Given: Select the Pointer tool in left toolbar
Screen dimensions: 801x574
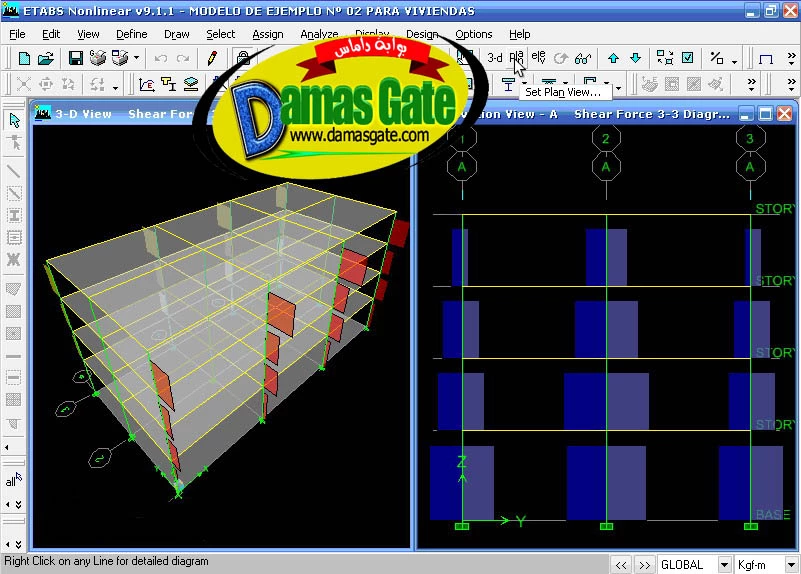Looking at the screenshot, I should click(x=14, y=121).
